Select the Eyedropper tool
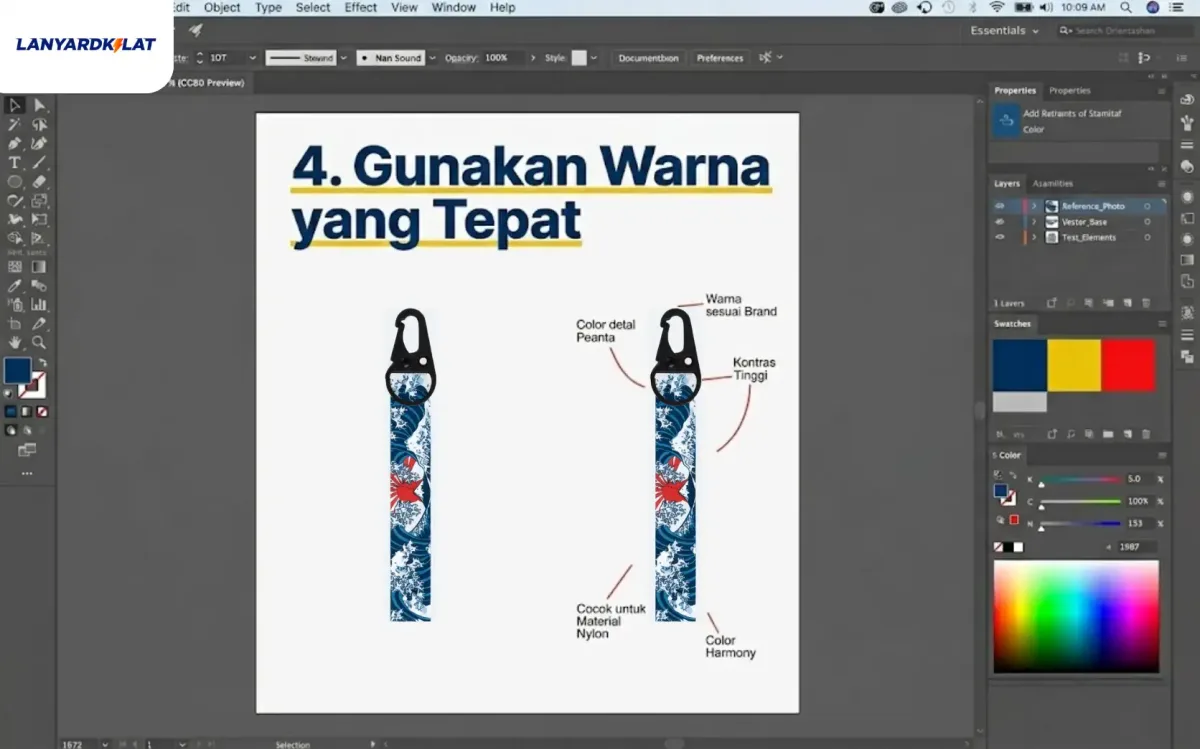 pos(15,286)
